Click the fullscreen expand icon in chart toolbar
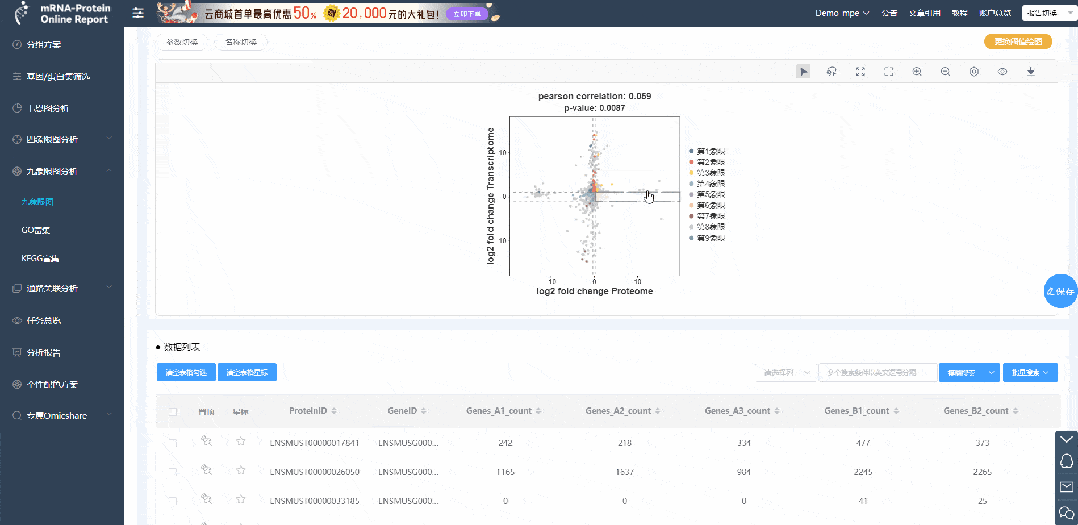Viewport: 1078px width, 525px height. click(860, 71)
